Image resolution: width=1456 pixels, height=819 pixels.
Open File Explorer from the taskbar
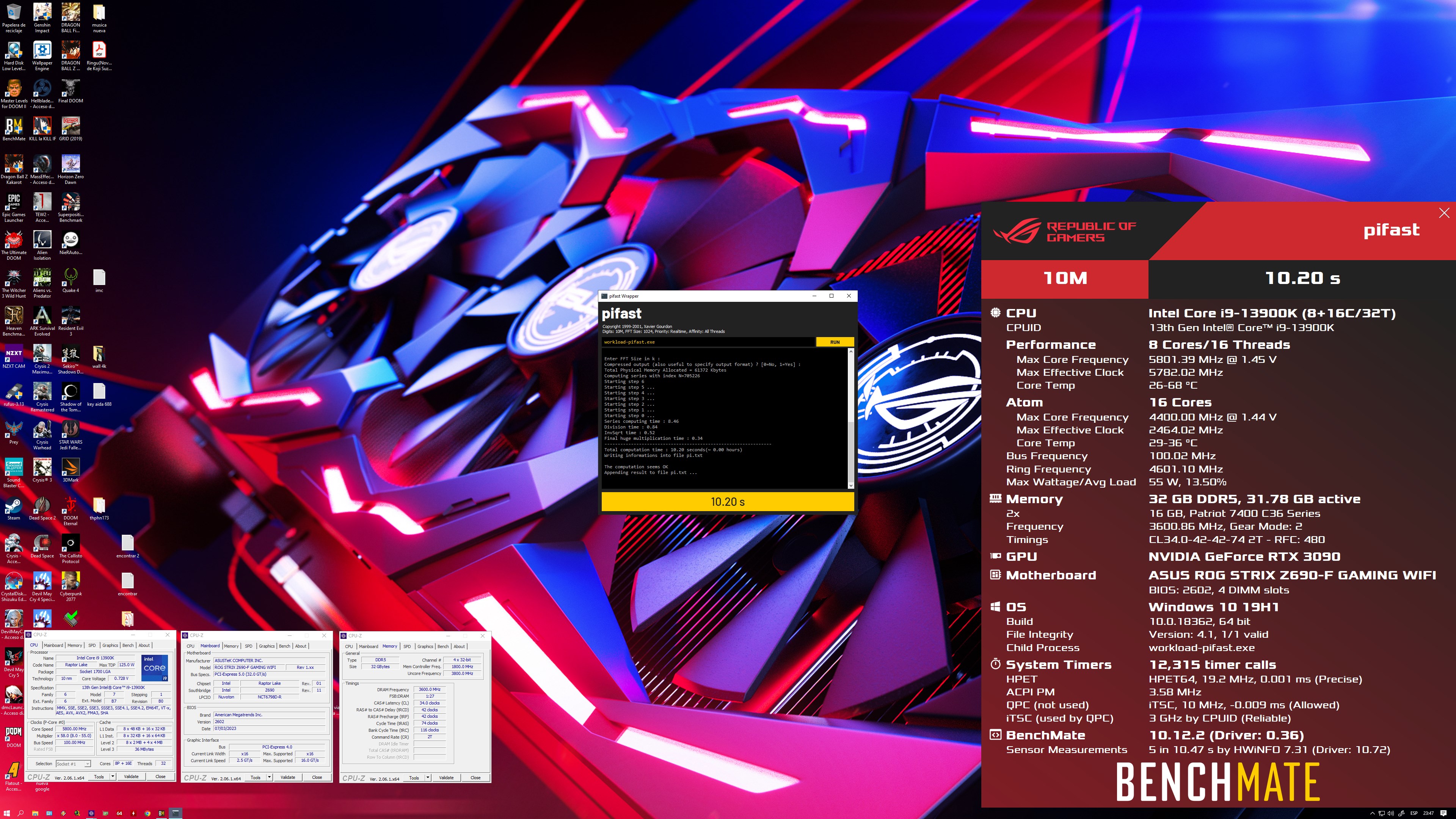click(35, 813)
